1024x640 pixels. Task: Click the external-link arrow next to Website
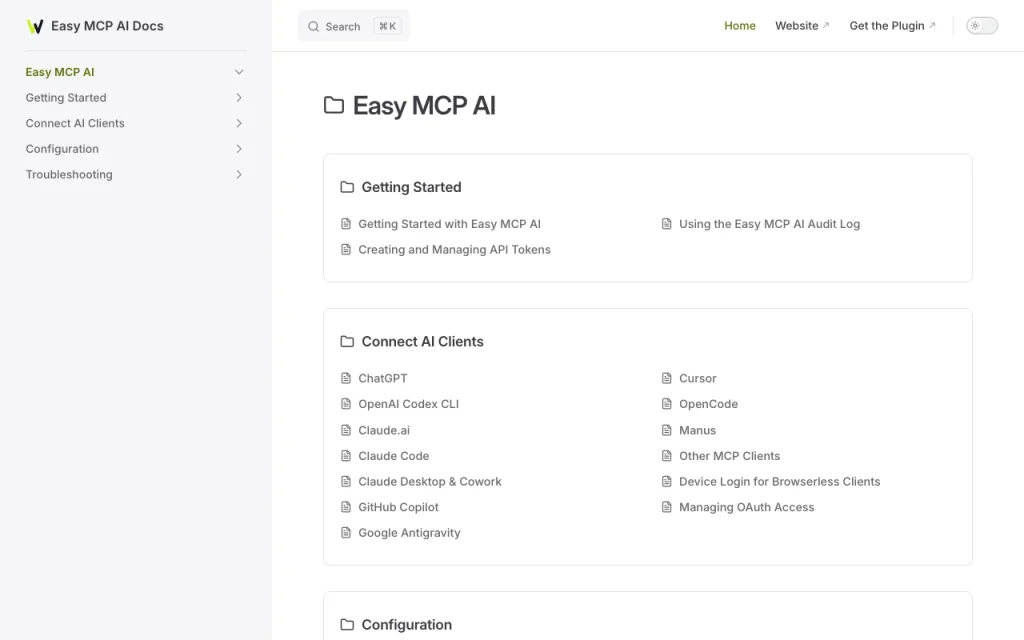tap(826, 25)
